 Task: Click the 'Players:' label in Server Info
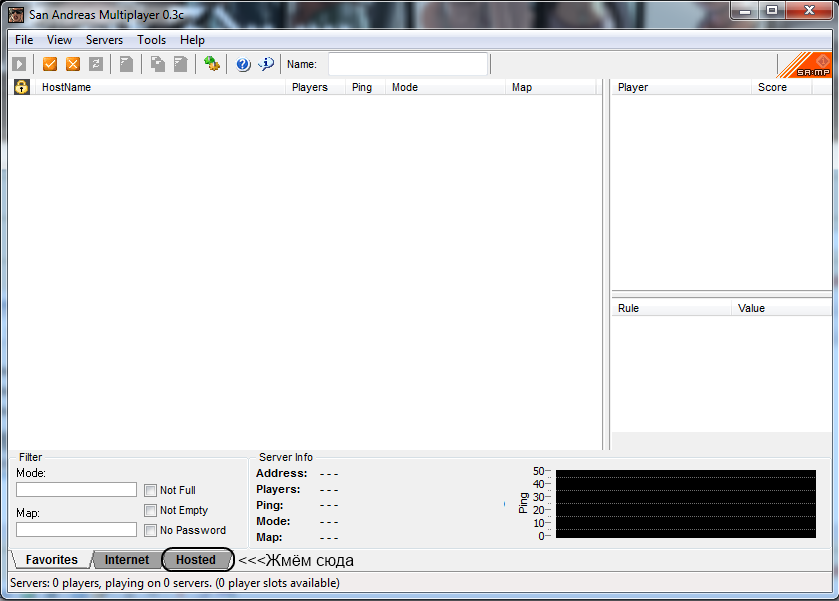click(x=278, y=489)
